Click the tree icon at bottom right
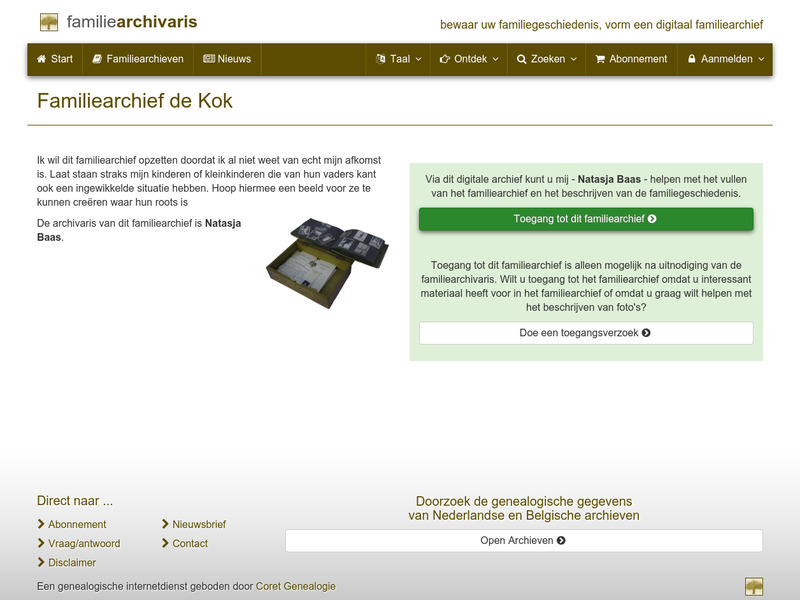The height and width of the screenshot is (600, 800). coord(756,586)
